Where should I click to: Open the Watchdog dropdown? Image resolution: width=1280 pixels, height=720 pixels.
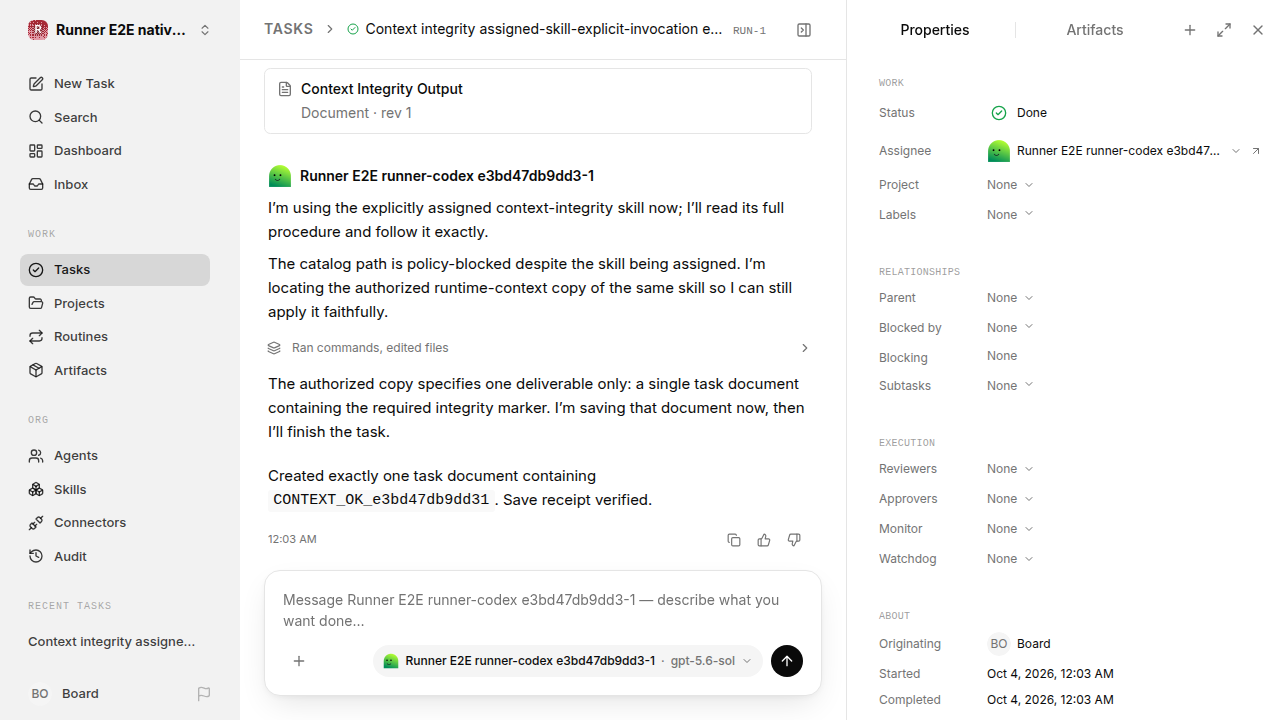1010,558
